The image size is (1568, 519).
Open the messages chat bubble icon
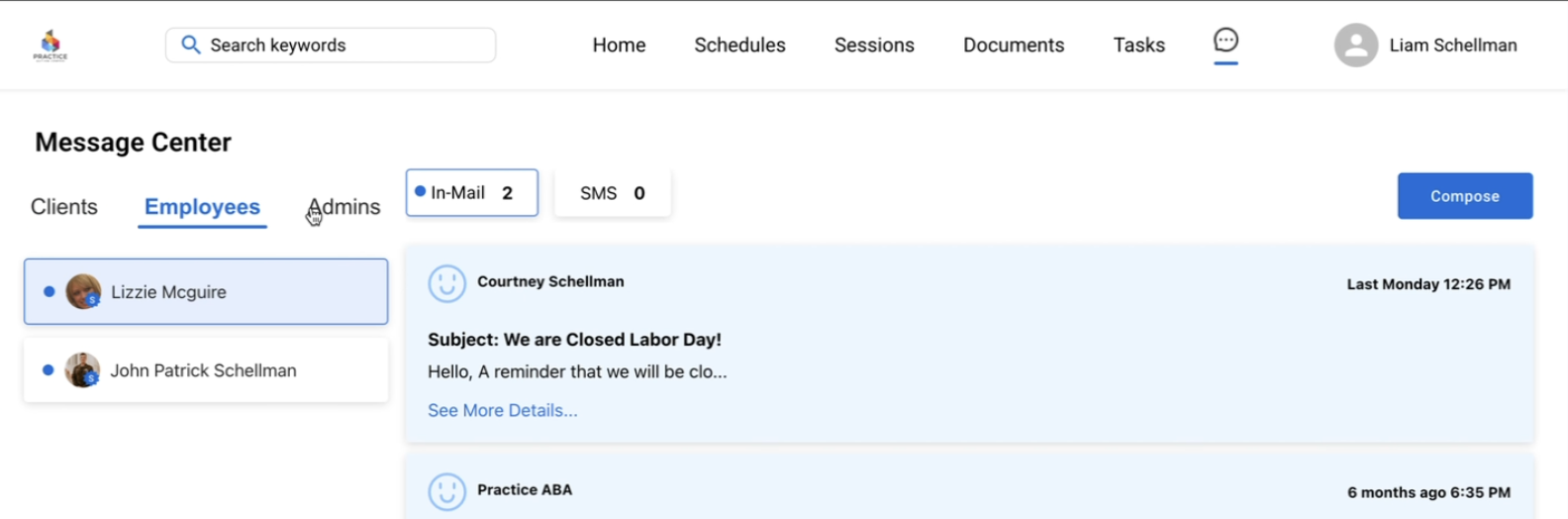[x=1225, y=41]
